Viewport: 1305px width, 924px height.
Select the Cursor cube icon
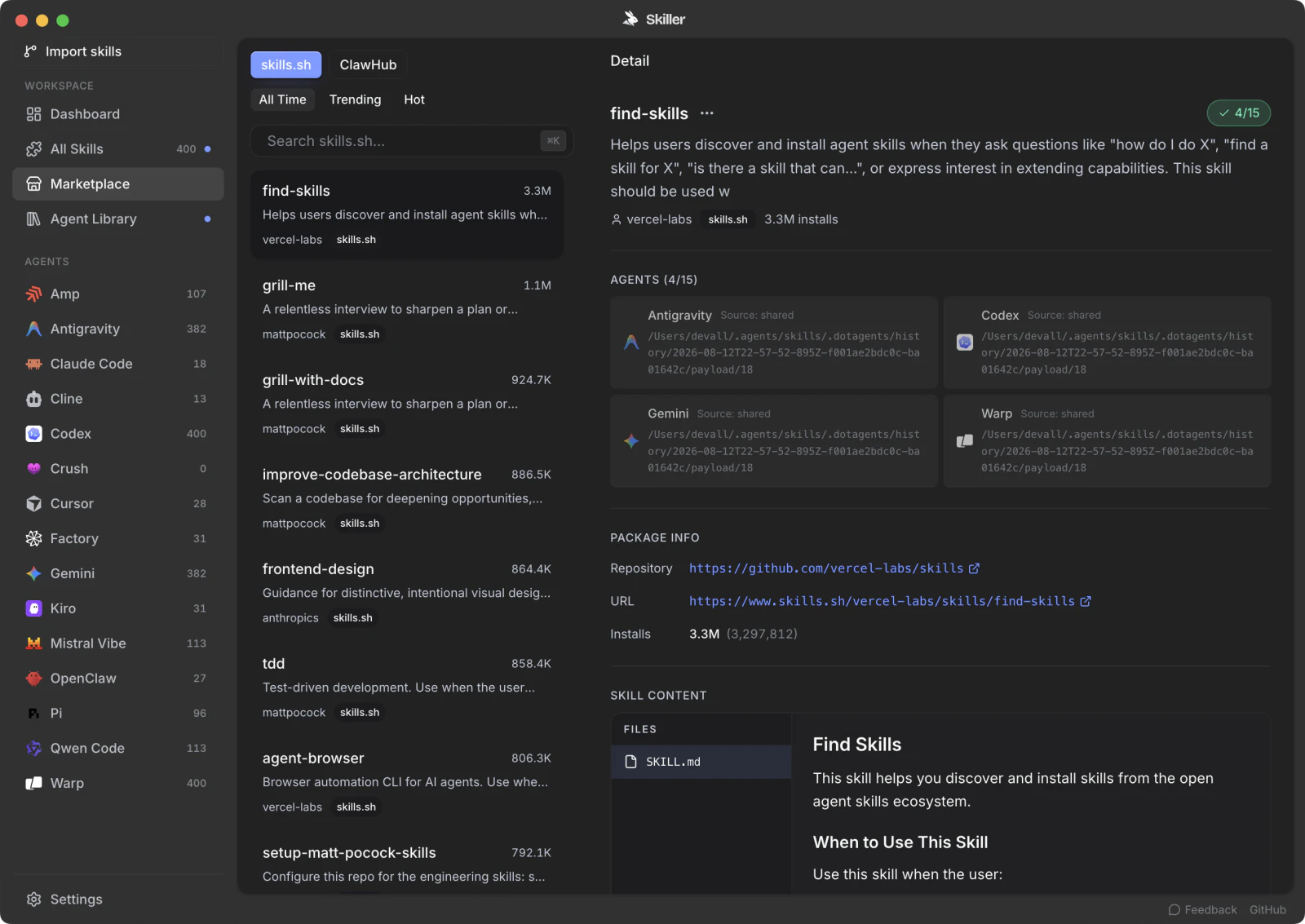(33, 504)
